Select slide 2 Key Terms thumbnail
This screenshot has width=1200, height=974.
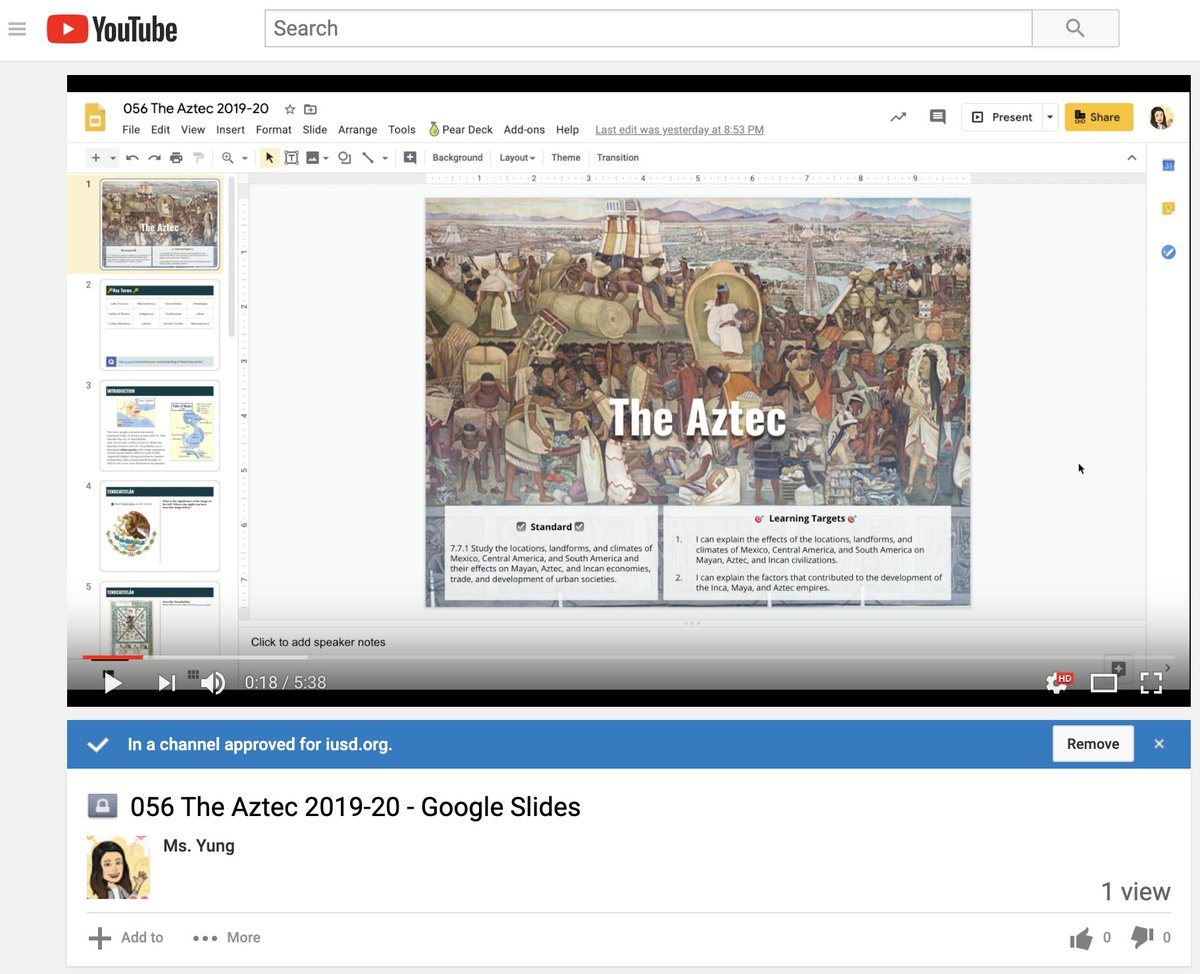click(160, 325)
